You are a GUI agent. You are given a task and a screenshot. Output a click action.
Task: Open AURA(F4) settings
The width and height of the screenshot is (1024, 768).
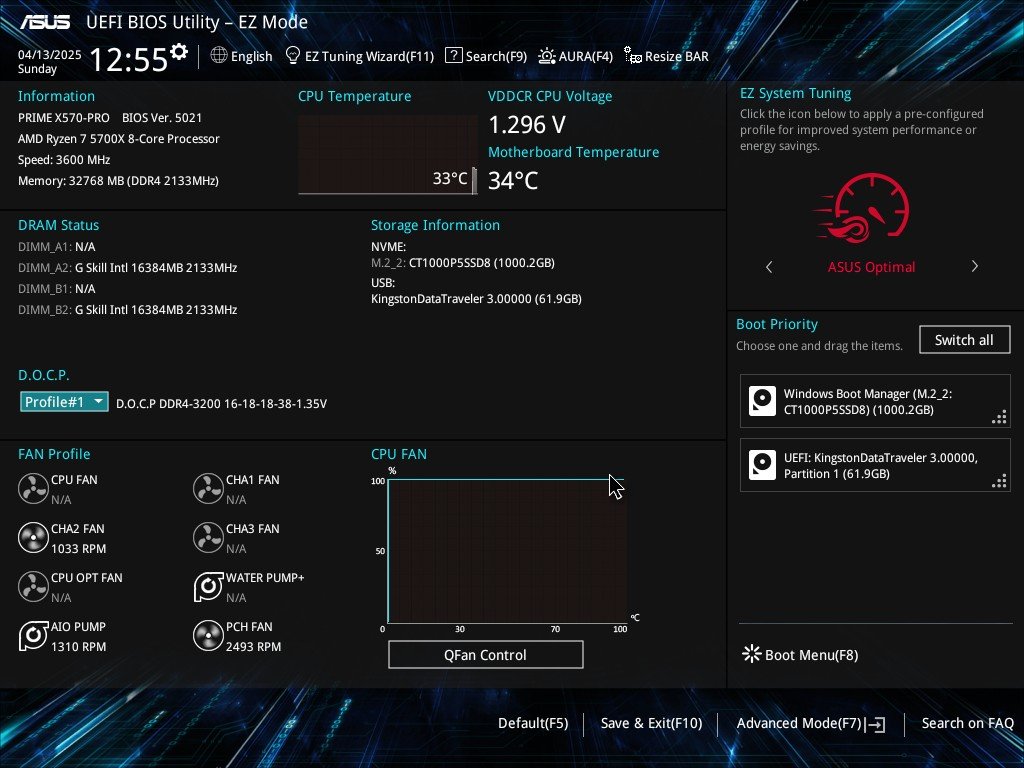[x=575, y=56]
